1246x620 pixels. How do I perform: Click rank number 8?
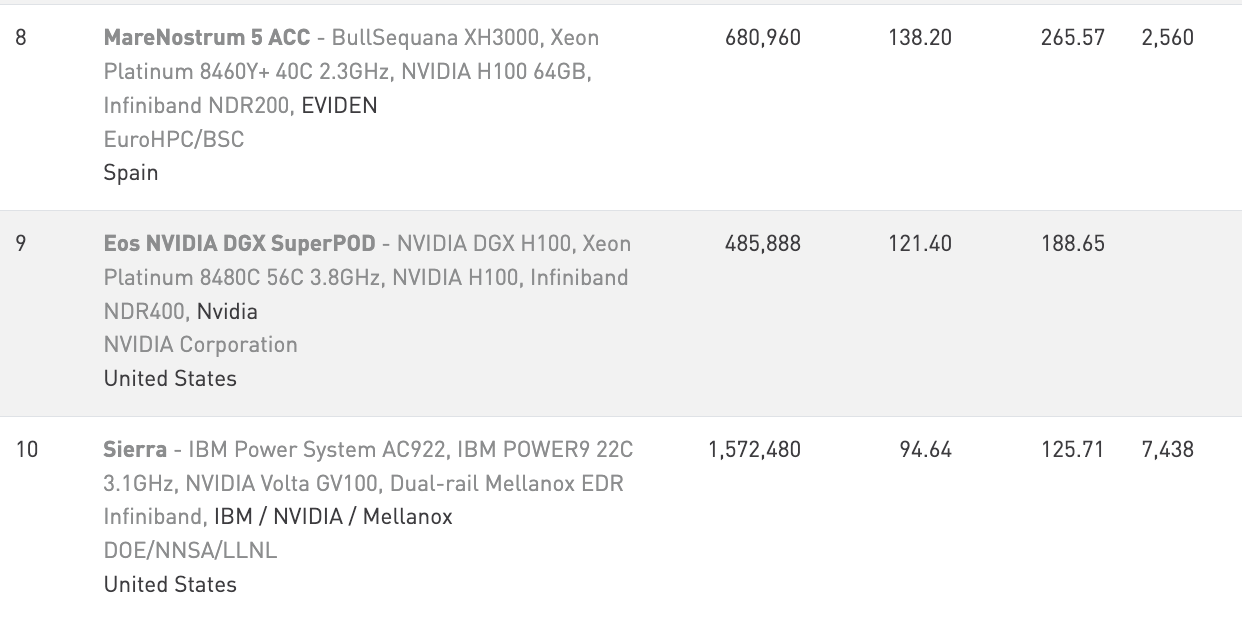point(21,38)
